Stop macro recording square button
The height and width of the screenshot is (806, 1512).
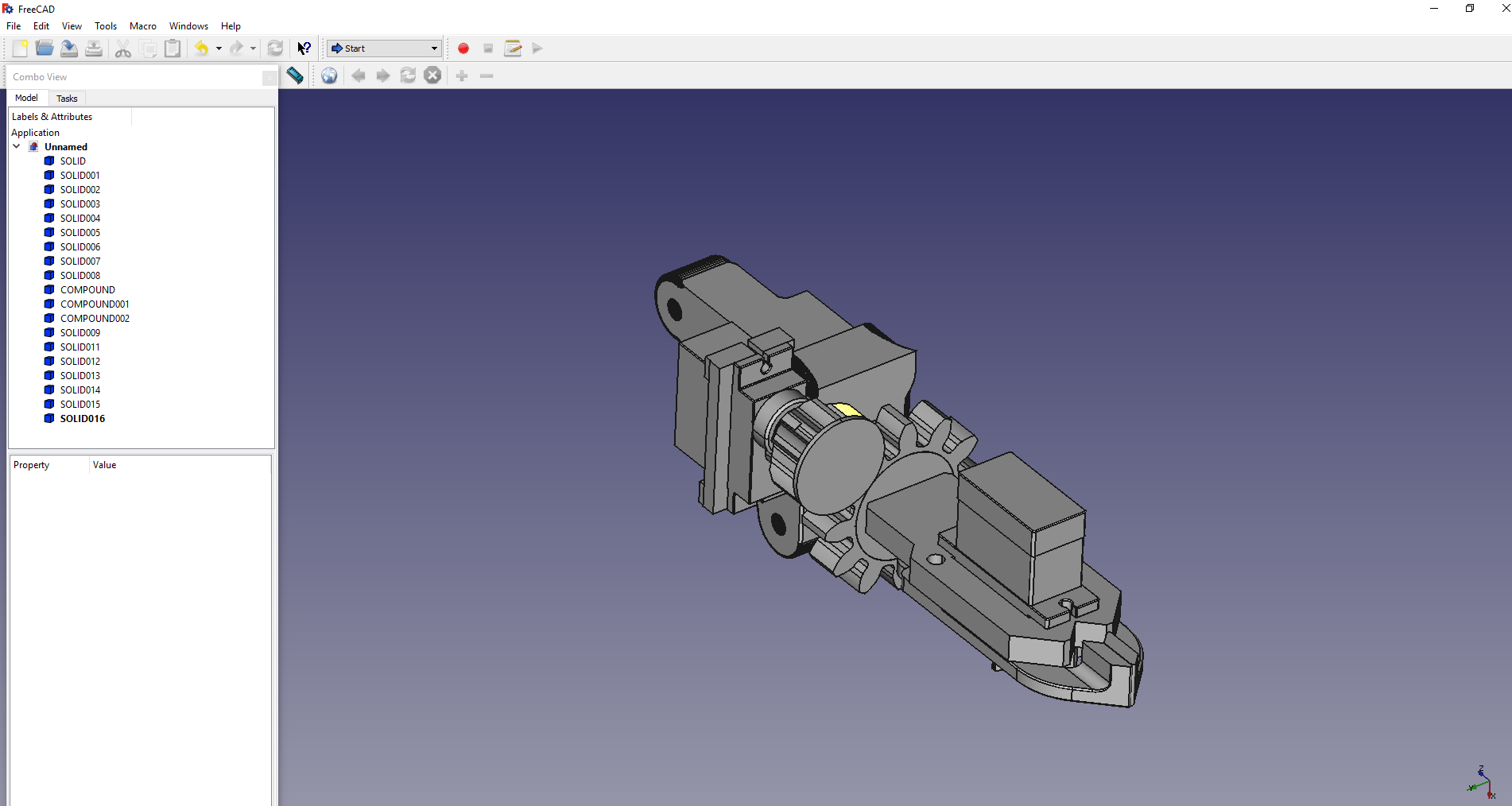point(488,48)
